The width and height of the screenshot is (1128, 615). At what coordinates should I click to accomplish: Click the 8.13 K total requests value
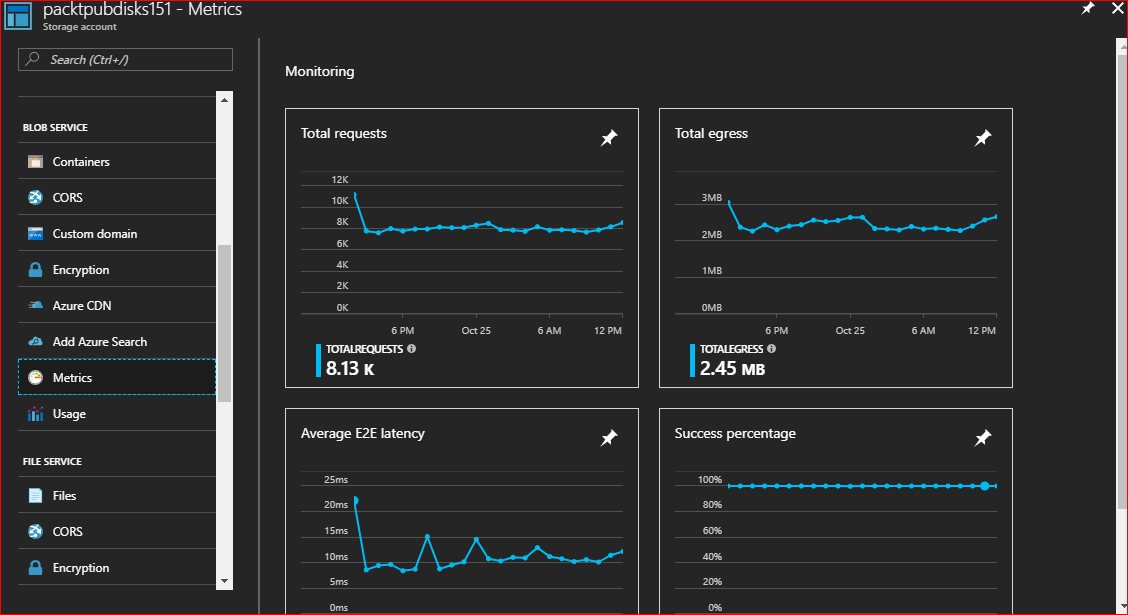(350, 368)
